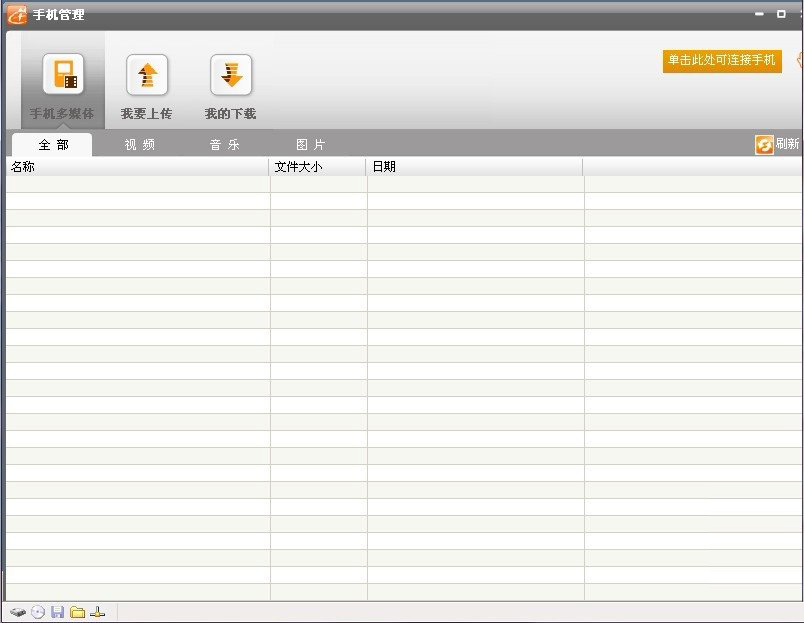
Task: Open the yellow folder icon in status bar
Action: pos(77,612)
